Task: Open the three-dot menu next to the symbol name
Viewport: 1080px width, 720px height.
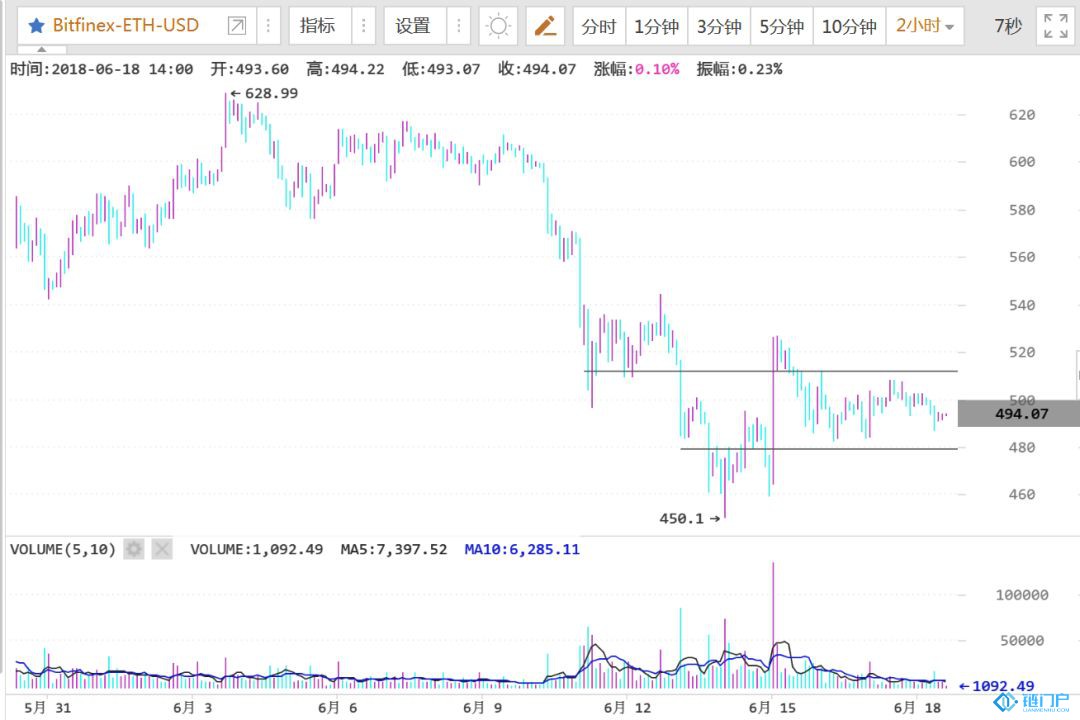Action: click(x=268, y=26)
